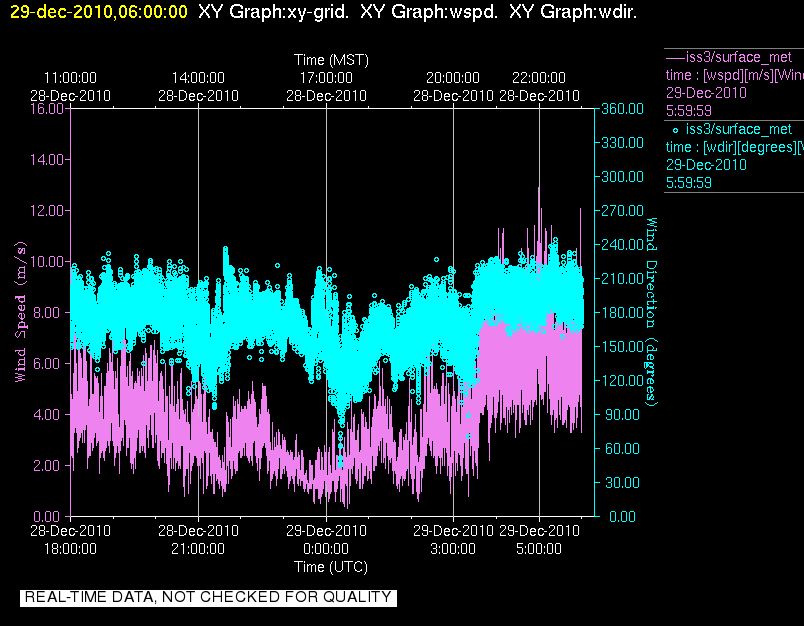Click the 90.00 wind direction tick label
The height and width of the screenshot is (626, 804).
[622, 414]
